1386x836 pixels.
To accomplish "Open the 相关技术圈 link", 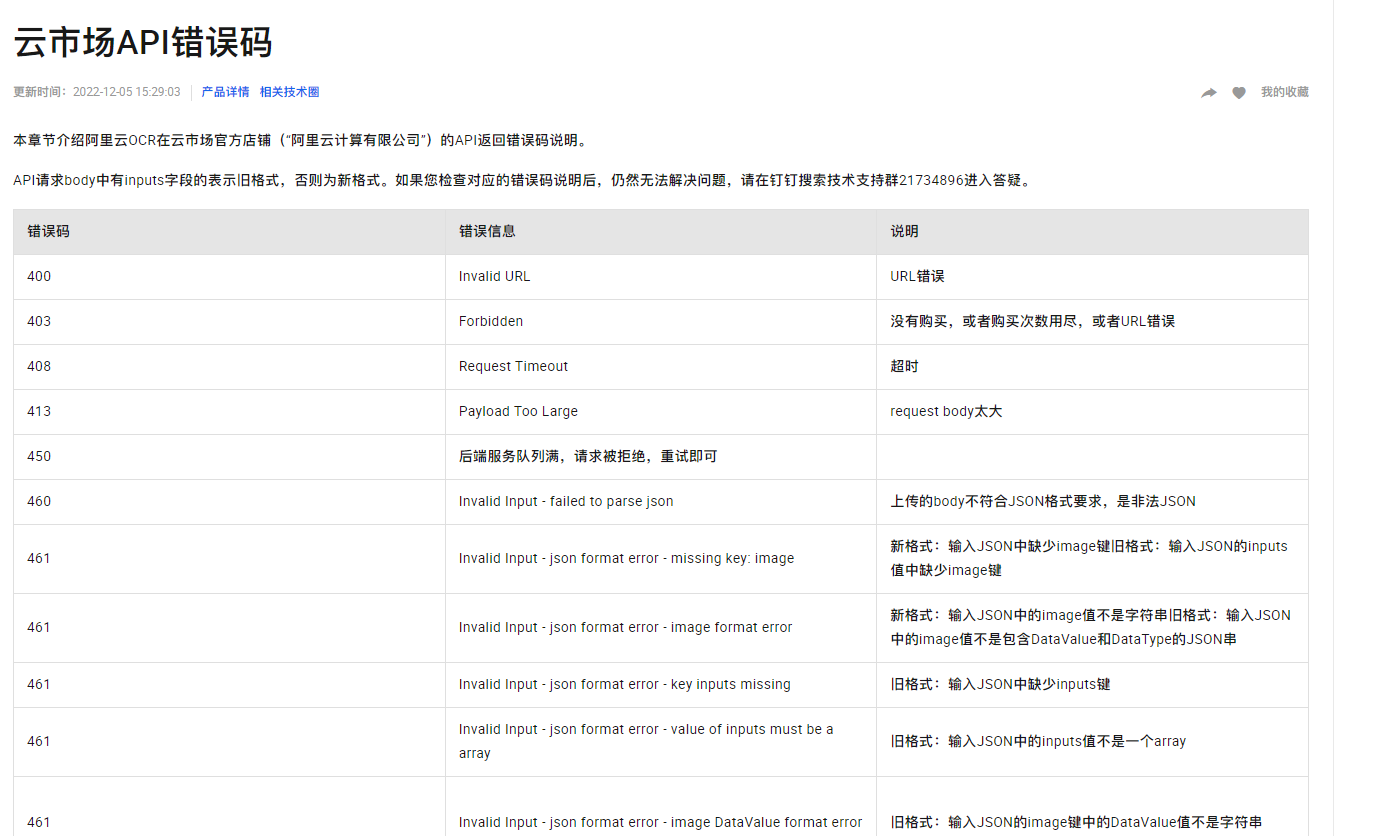I will [x=289, y=92].
